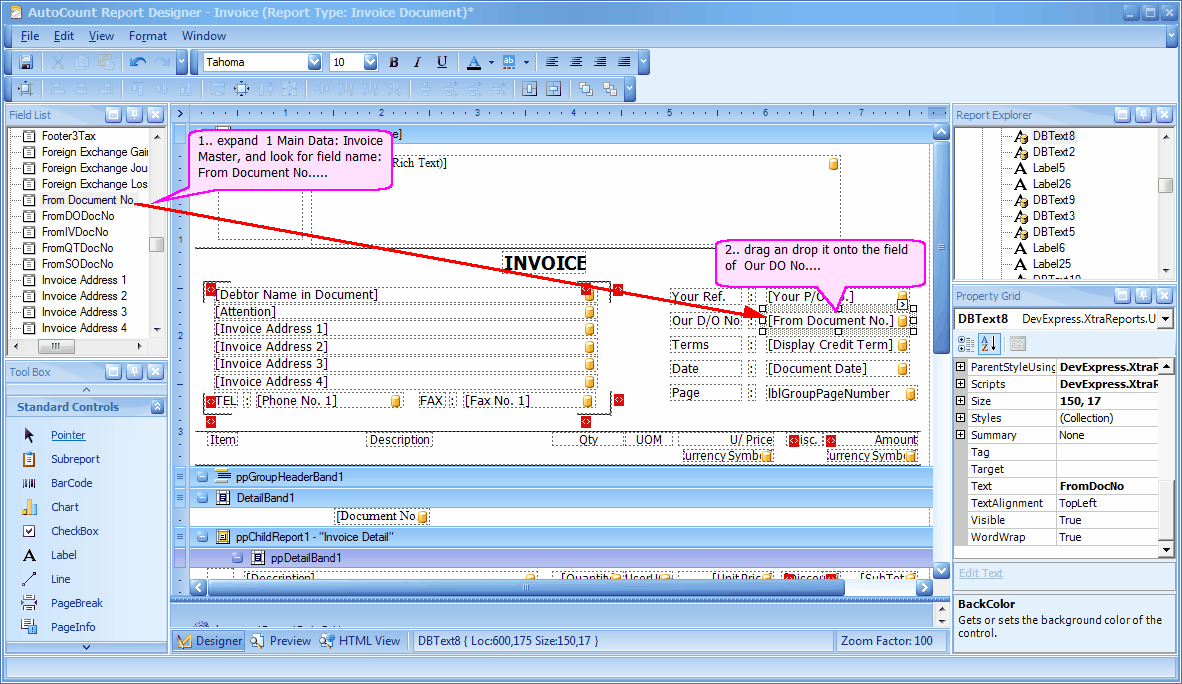Select the PageInfo control in Tool Box
Viewport: 1182px width, 684px height.
tap(73, 627)
